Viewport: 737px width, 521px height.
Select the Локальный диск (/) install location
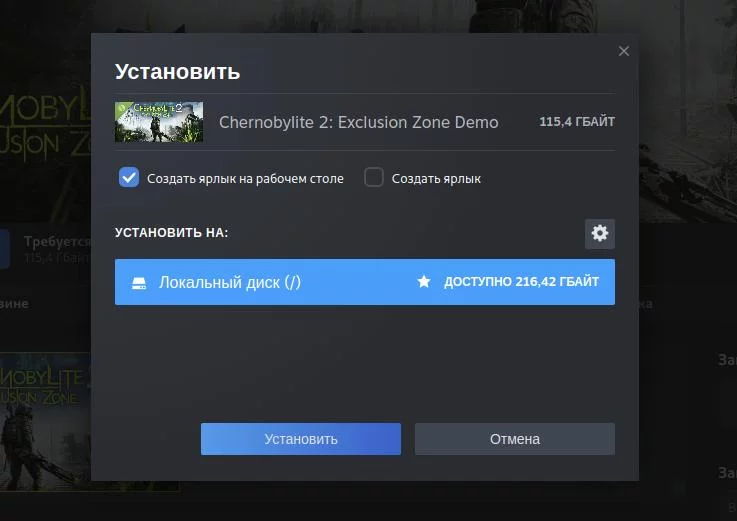(365, 282)
